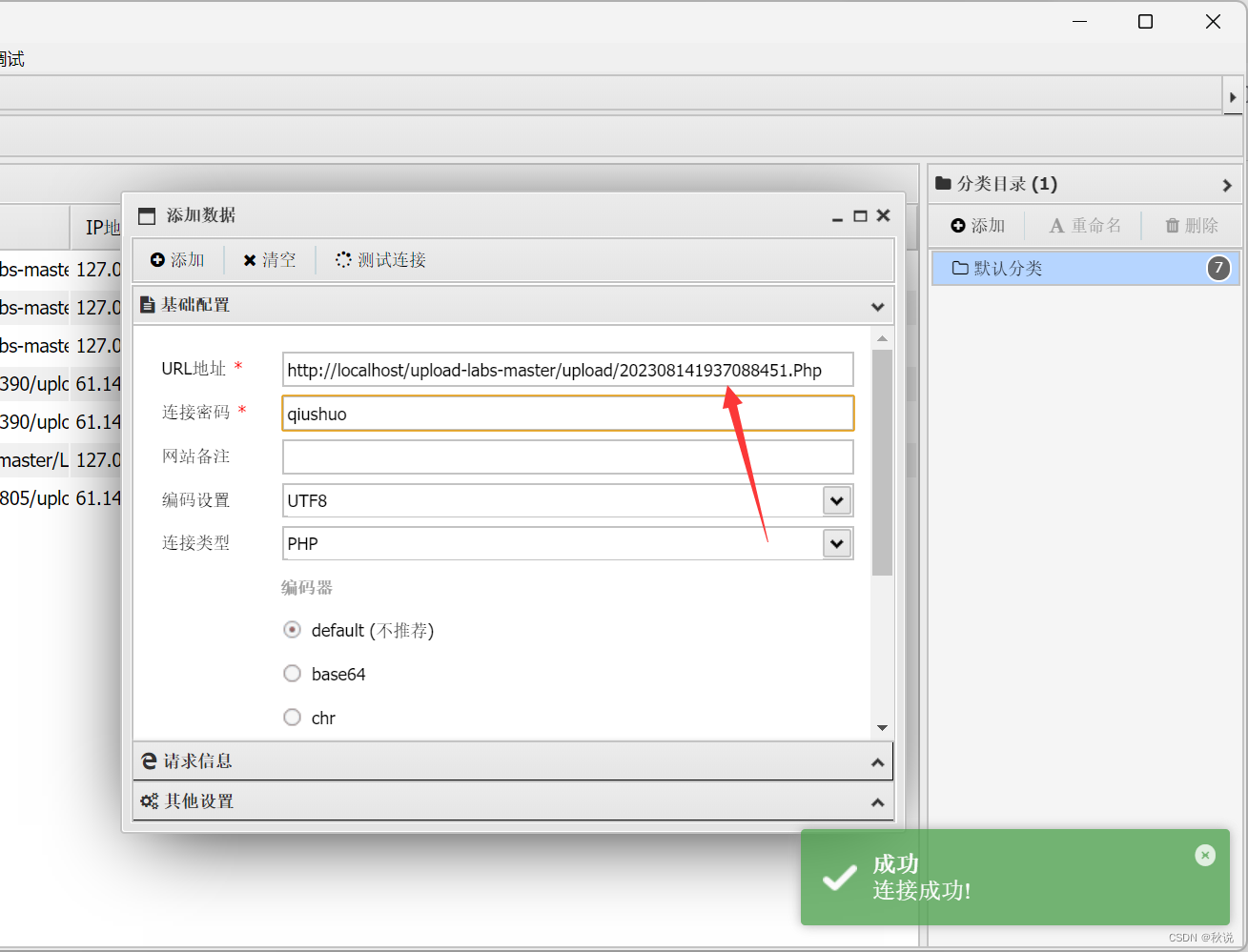This screenshot has height=952, width=1248.
Task: Click the 请求信息 browser icon
Action: 149,760
